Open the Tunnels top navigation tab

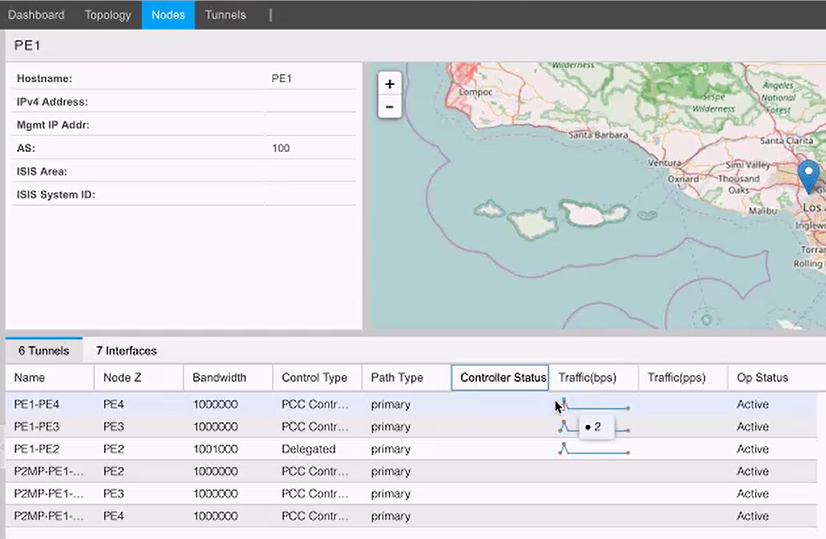pos(225,15)
